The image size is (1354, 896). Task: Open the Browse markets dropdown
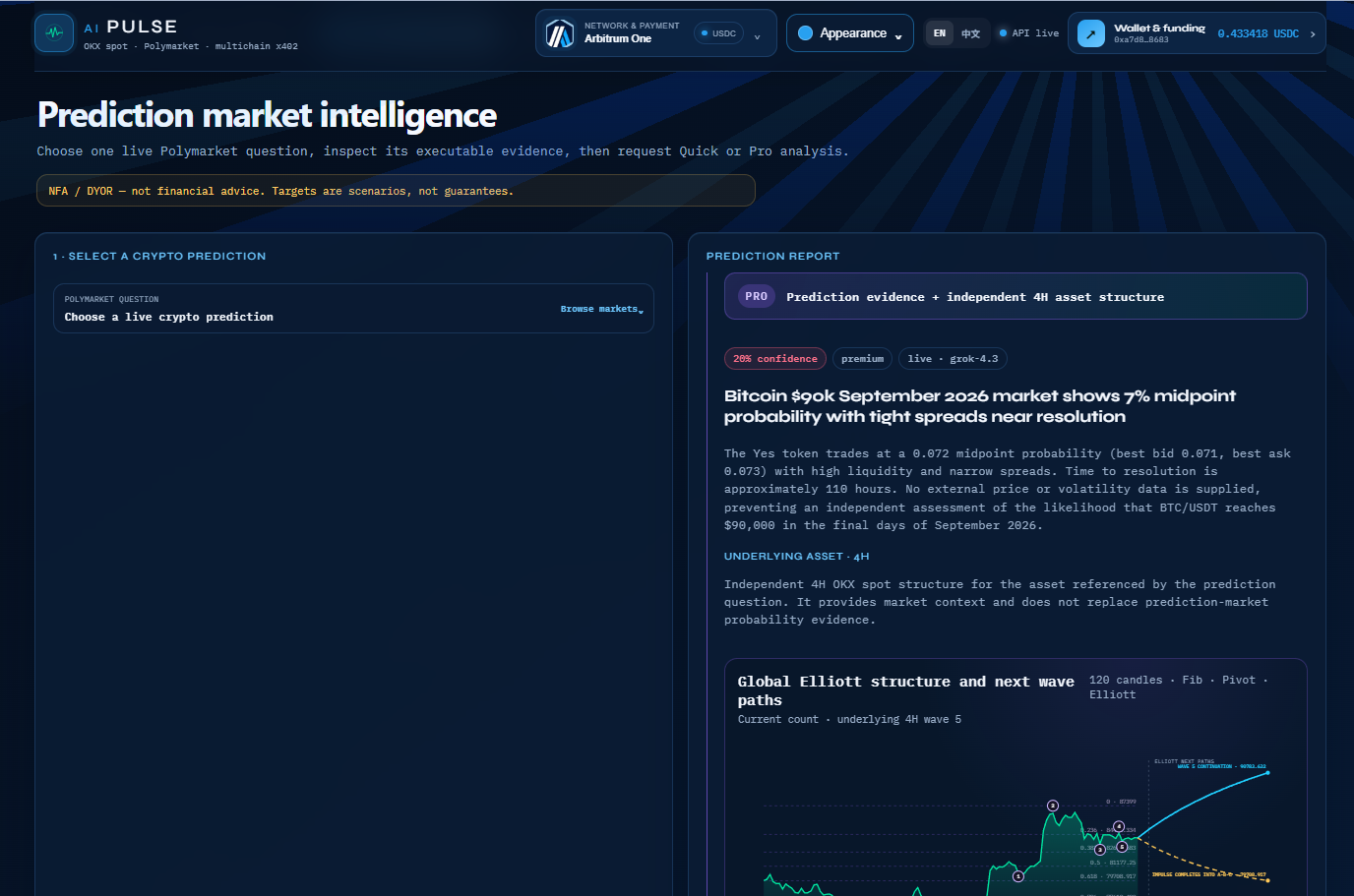602,309
